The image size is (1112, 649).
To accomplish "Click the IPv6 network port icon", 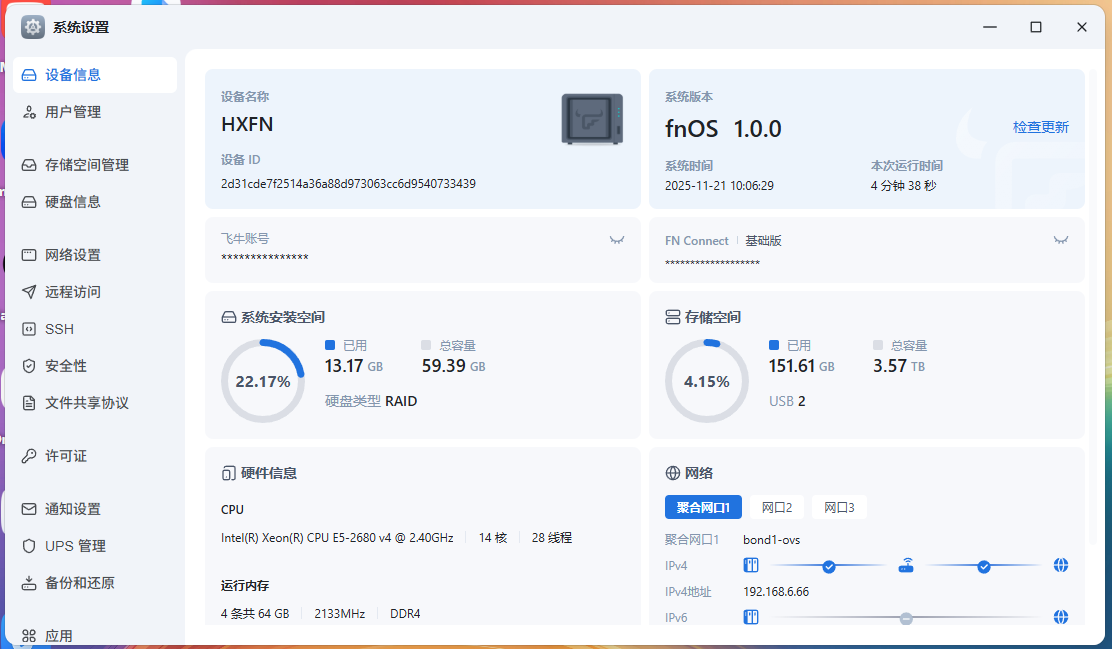I will pyautogui.click(x=751, y=617).
